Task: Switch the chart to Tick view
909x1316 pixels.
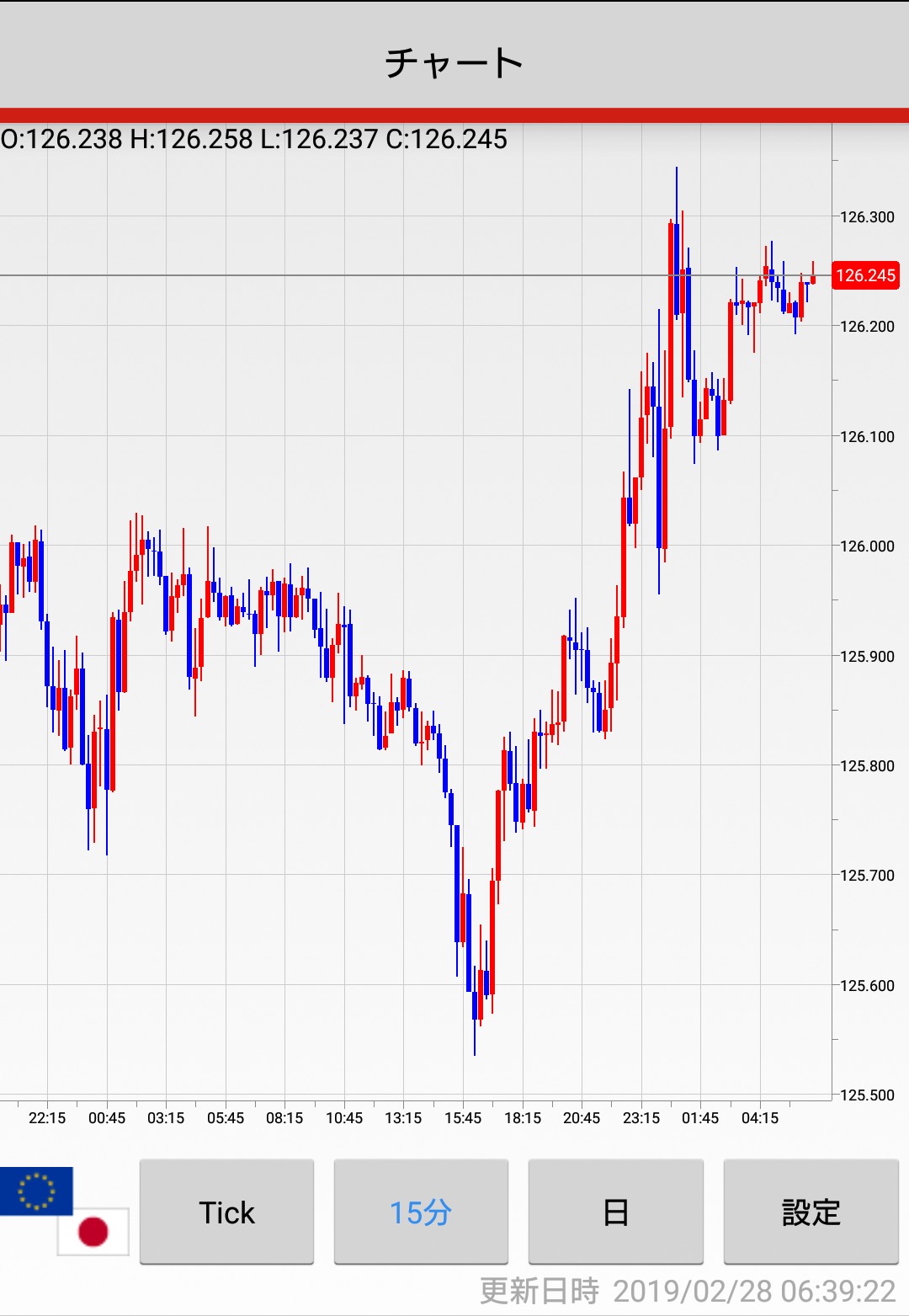Action: click(226, 1212)
